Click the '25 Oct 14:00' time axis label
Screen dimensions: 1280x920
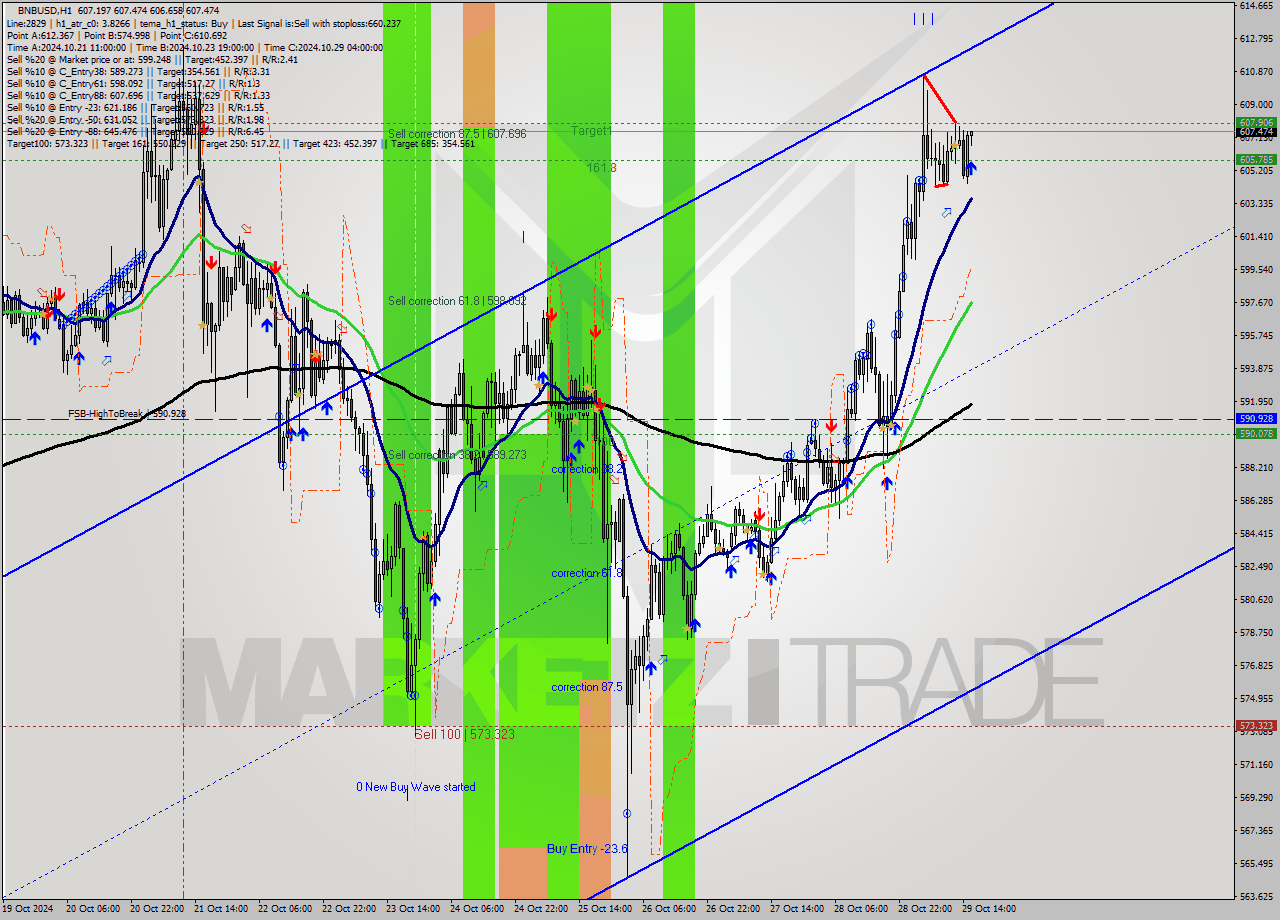point(606,909)
